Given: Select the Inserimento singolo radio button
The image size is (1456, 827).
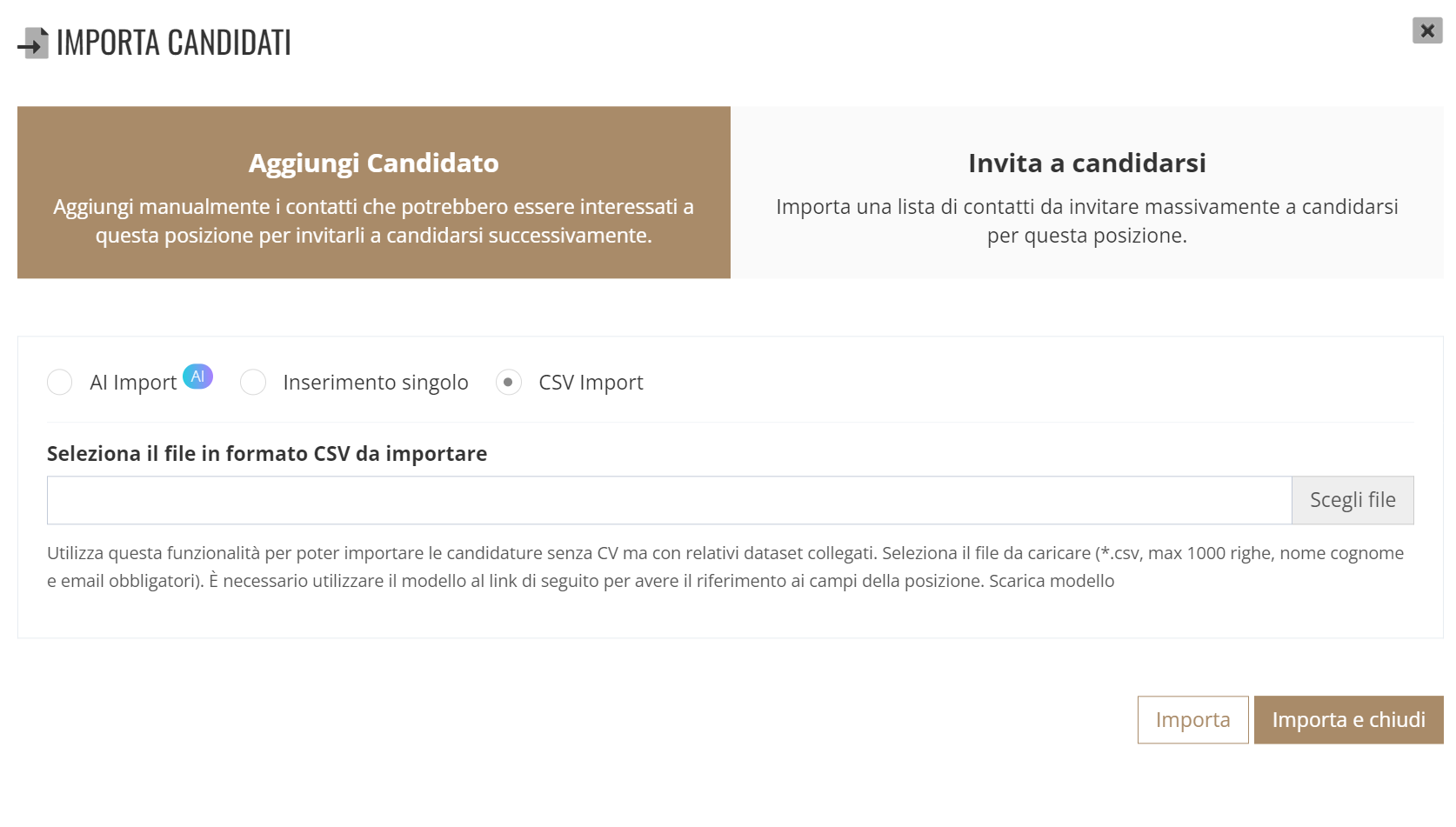Looking at the screenshot, I should point(253,382).
